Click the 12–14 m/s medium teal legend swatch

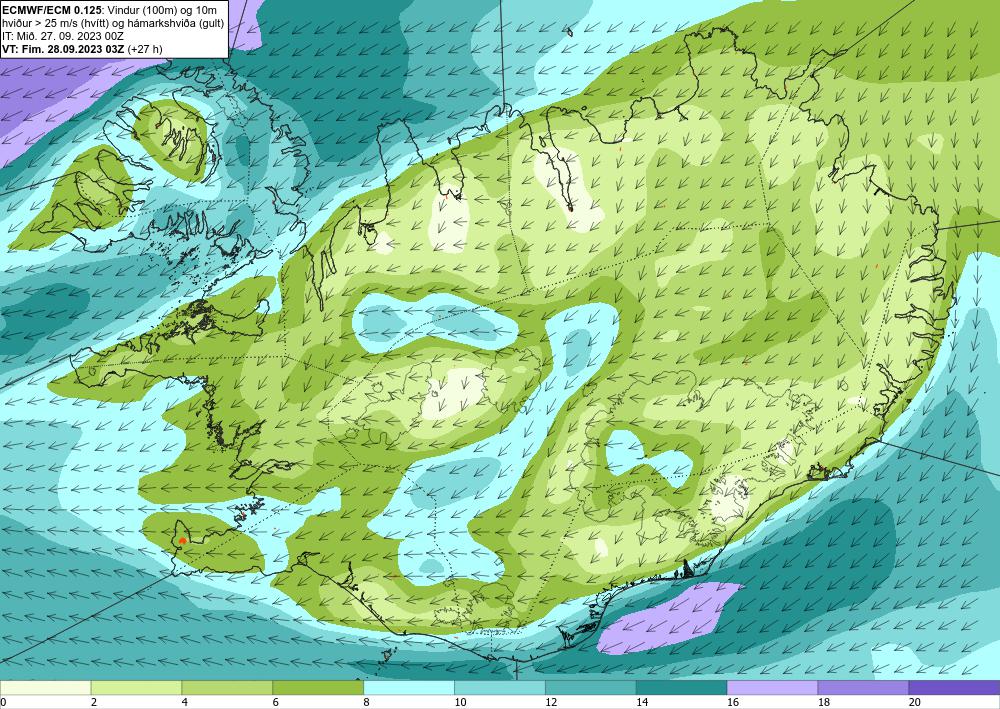click(x=591, y=687)
